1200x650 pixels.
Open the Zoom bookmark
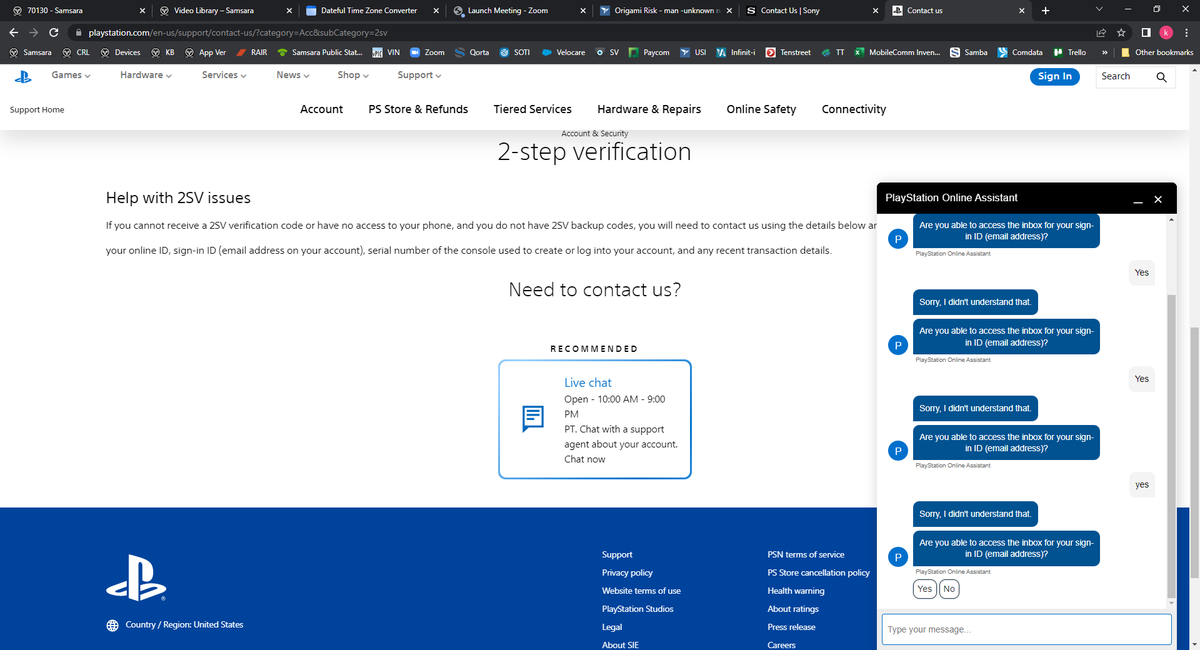tap(427, 52)
